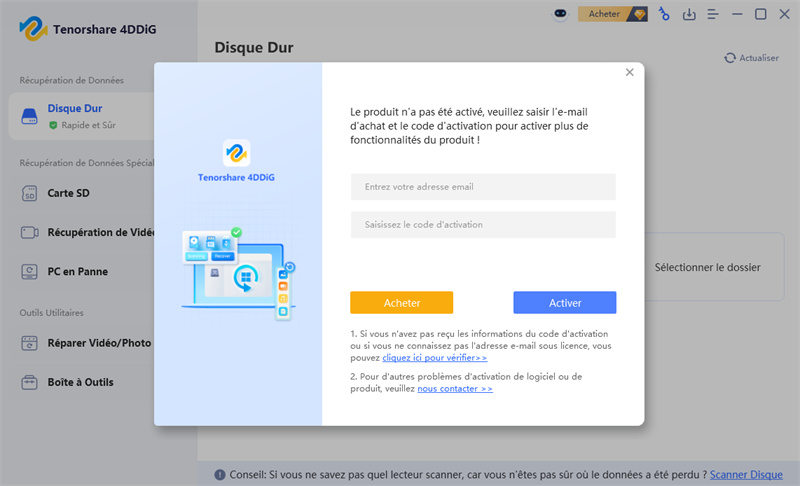800x486 pixels.
Task: Click the toolbox icon
Action: point(30,382)
